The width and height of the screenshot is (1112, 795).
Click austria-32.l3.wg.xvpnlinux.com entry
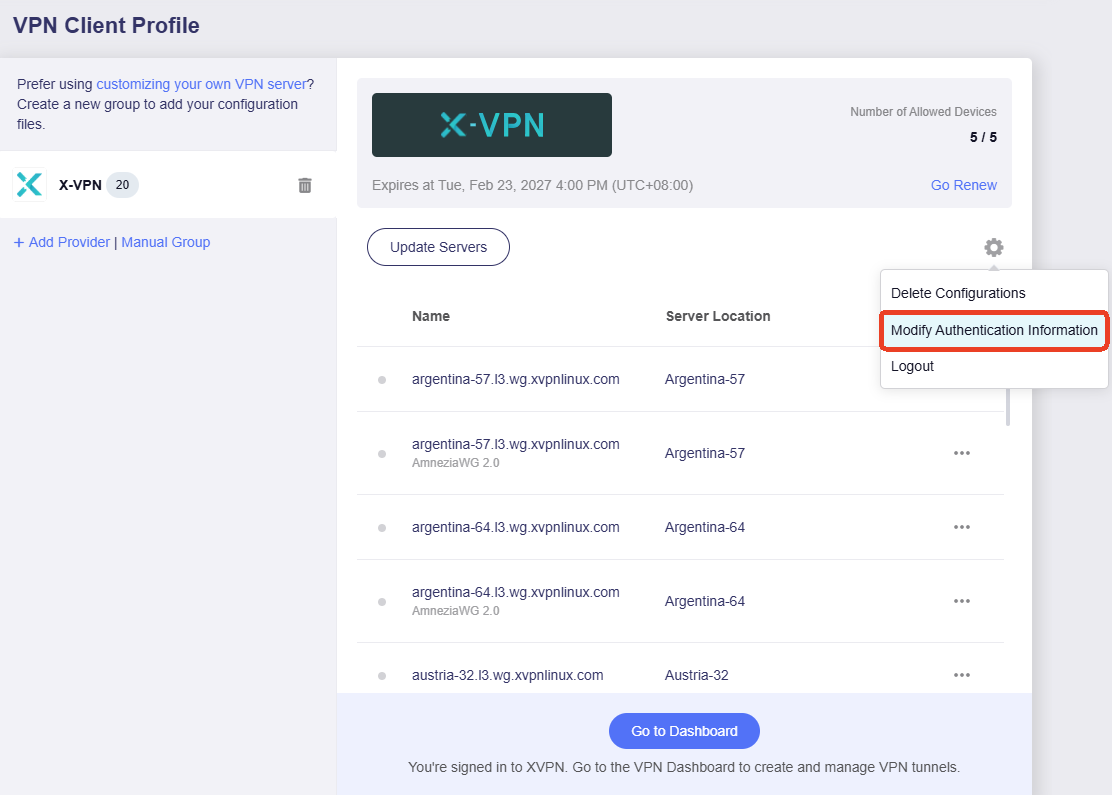pos(508,674)
